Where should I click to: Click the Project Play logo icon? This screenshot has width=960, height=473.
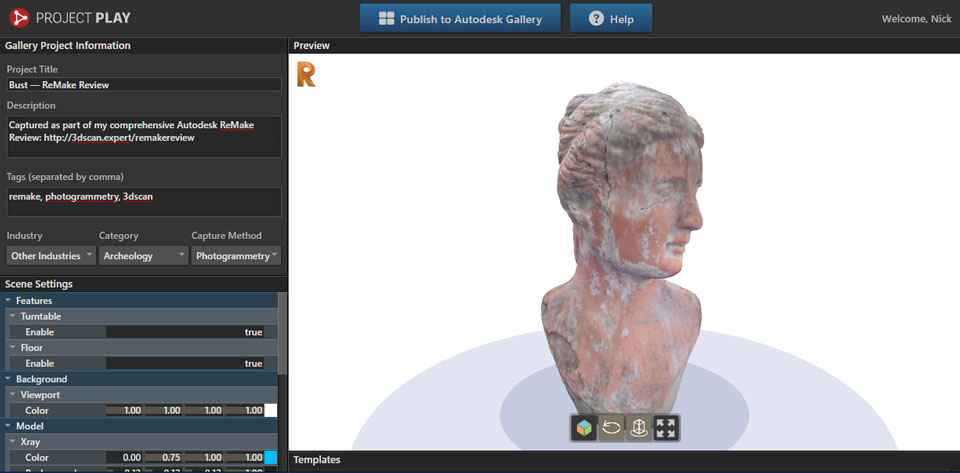(17, 18)
